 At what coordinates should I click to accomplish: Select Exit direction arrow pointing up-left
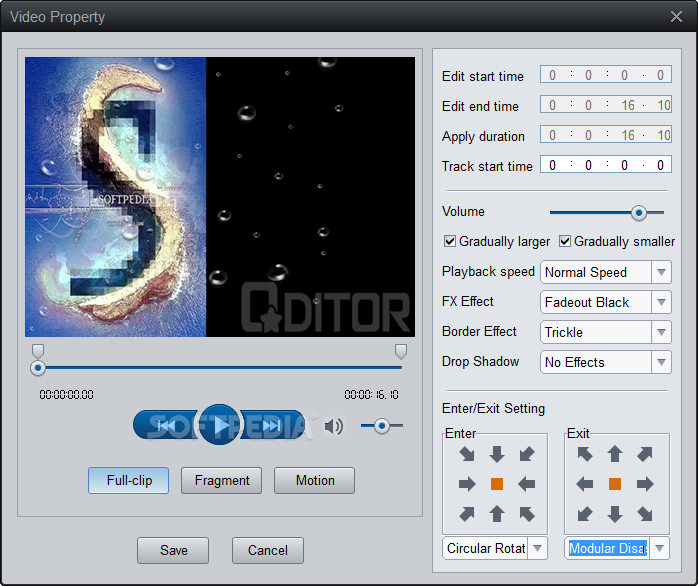pos(585,454)
